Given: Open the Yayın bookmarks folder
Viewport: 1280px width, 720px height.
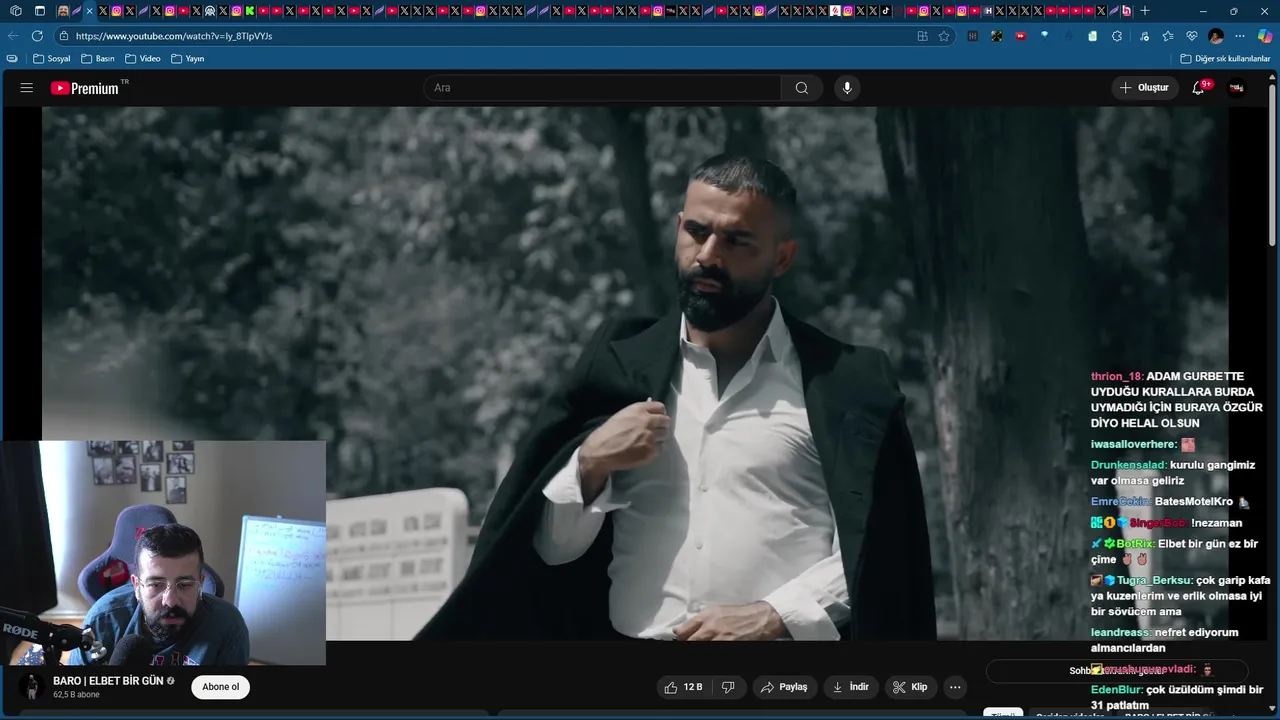Looking at the screenshot, I should 188,59.
